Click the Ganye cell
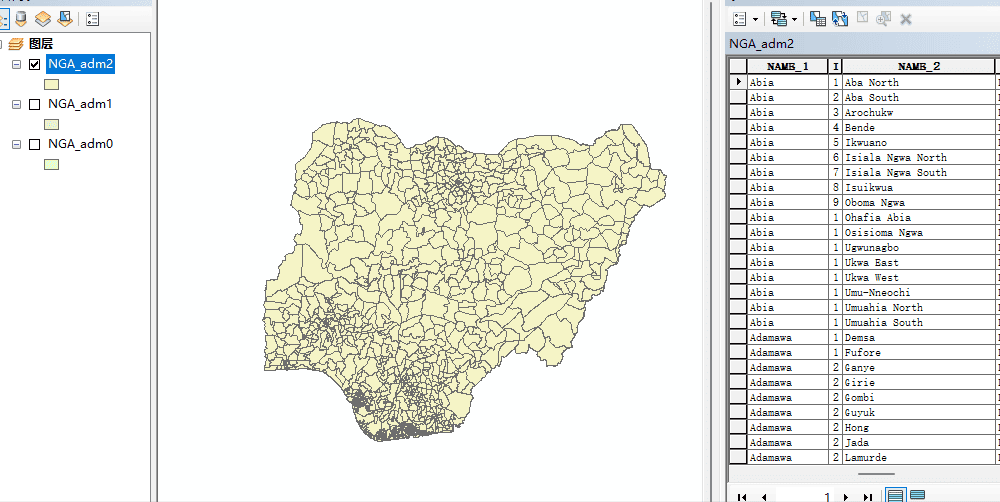Image resolution: width=1000 pixels, height=502 pixels. pos(919,367)
